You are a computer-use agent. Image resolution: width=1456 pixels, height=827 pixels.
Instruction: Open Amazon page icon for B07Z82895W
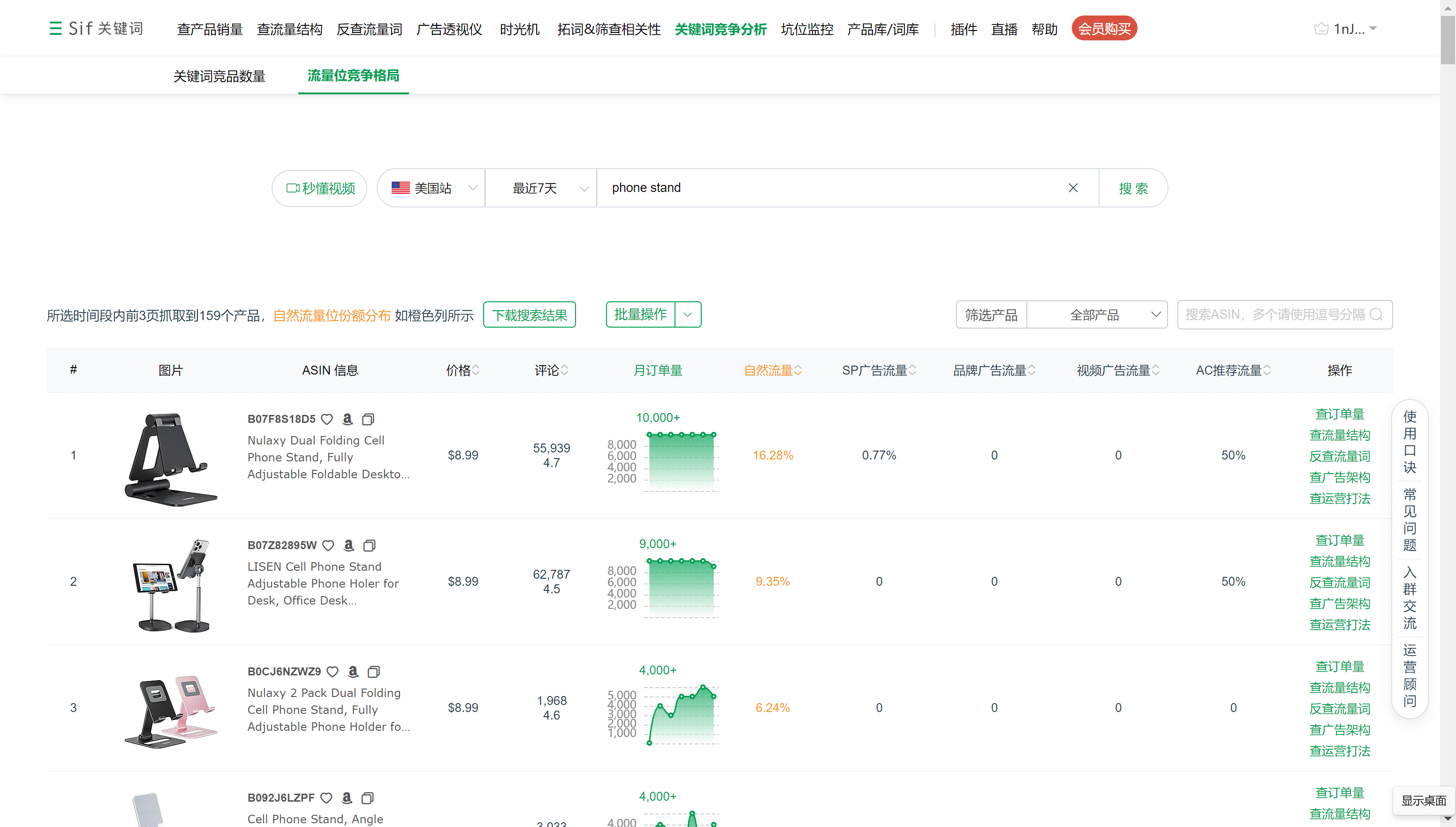(349, 545)
